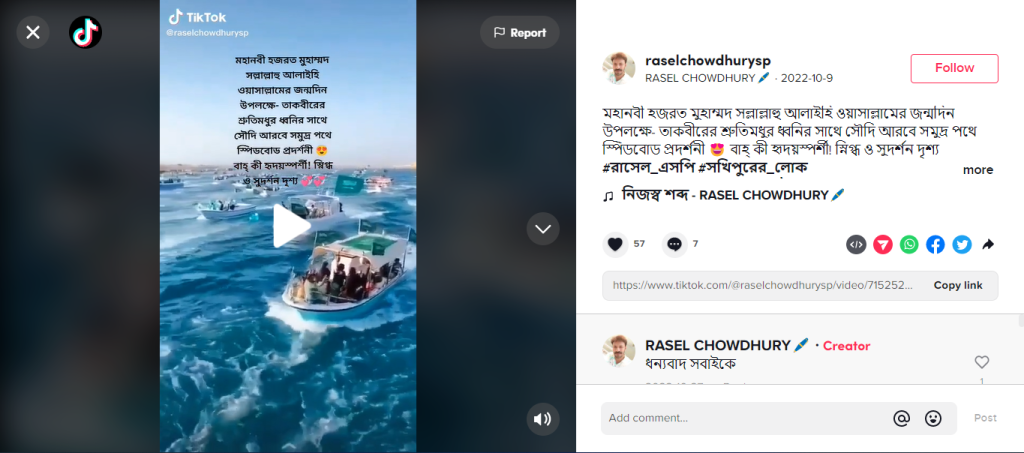Close the video viewer
Screen dimensions: 1024x453
click(x=33, y=32)
